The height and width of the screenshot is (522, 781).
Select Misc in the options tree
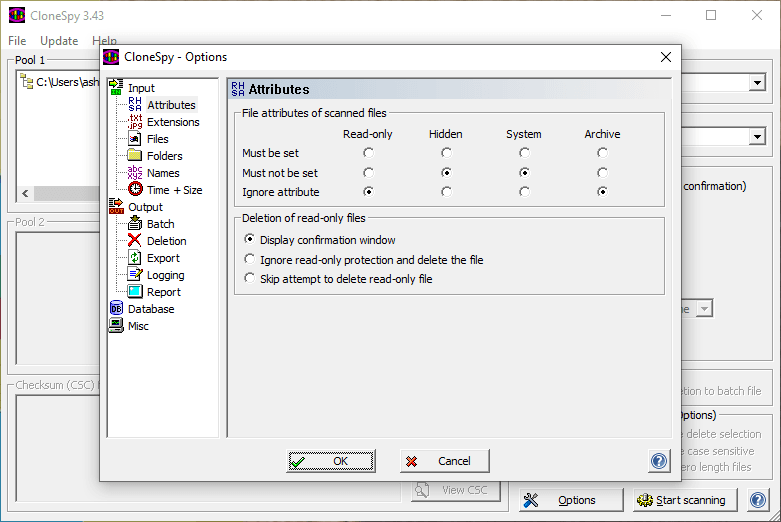(138, 326)
